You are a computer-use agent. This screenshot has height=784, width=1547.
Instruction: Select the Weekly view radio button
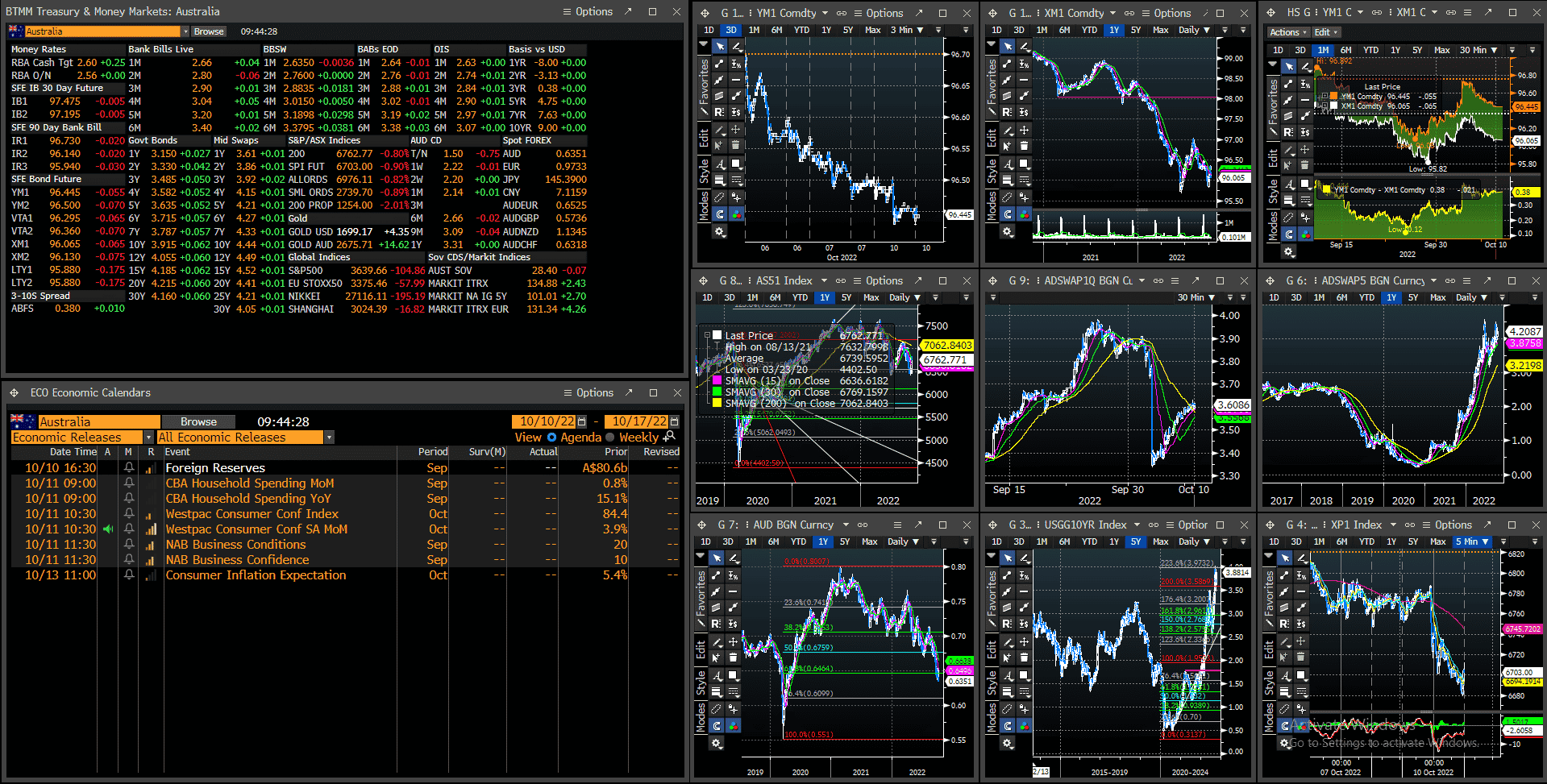[611, 438]
